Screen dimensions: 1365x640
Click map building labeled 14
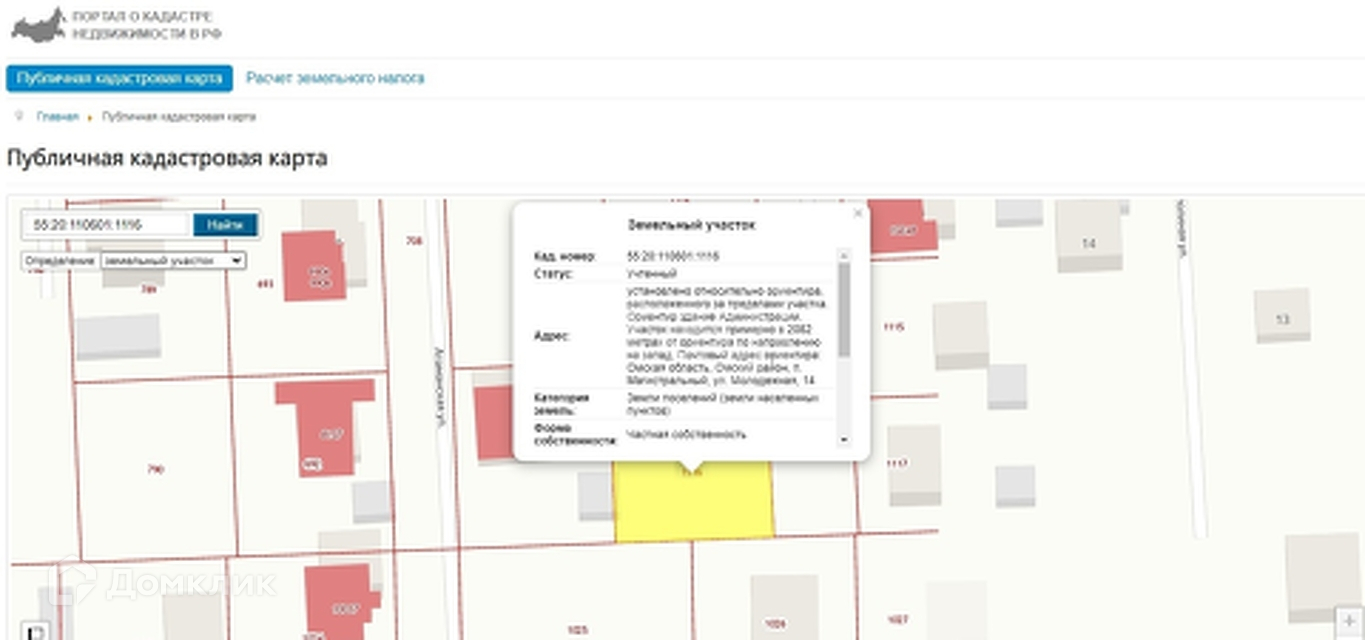coord(1089,236)
